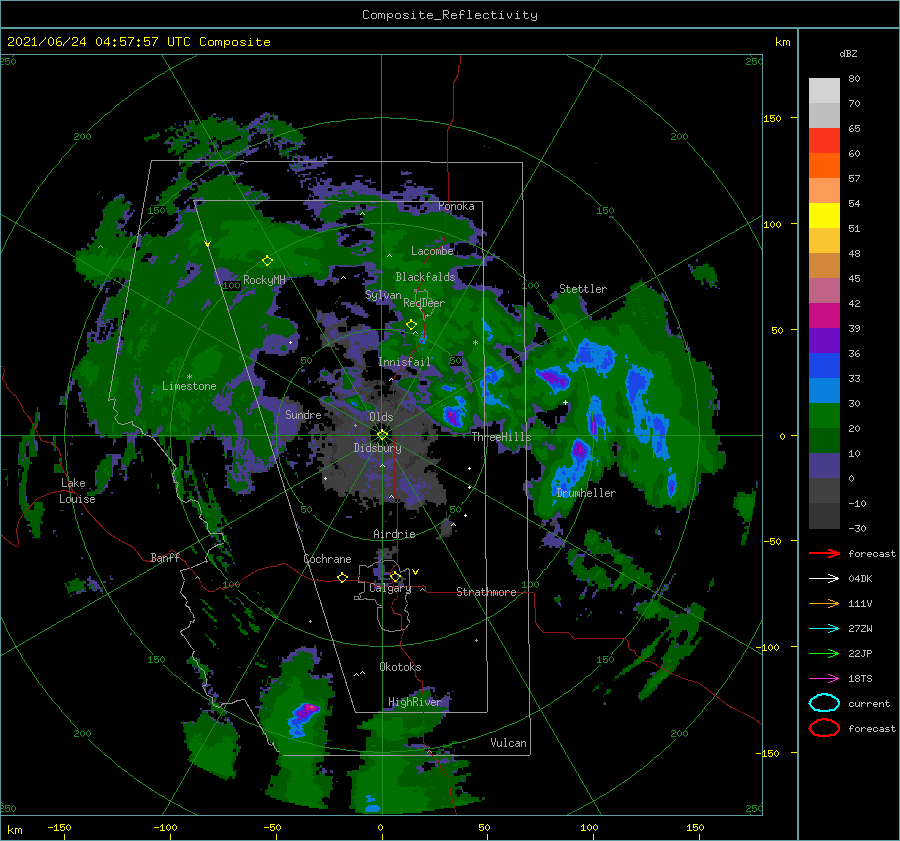900x841 pixels.
Task: Click the yellow radar-site diamond above Didsbury
Action: point(382,435)
